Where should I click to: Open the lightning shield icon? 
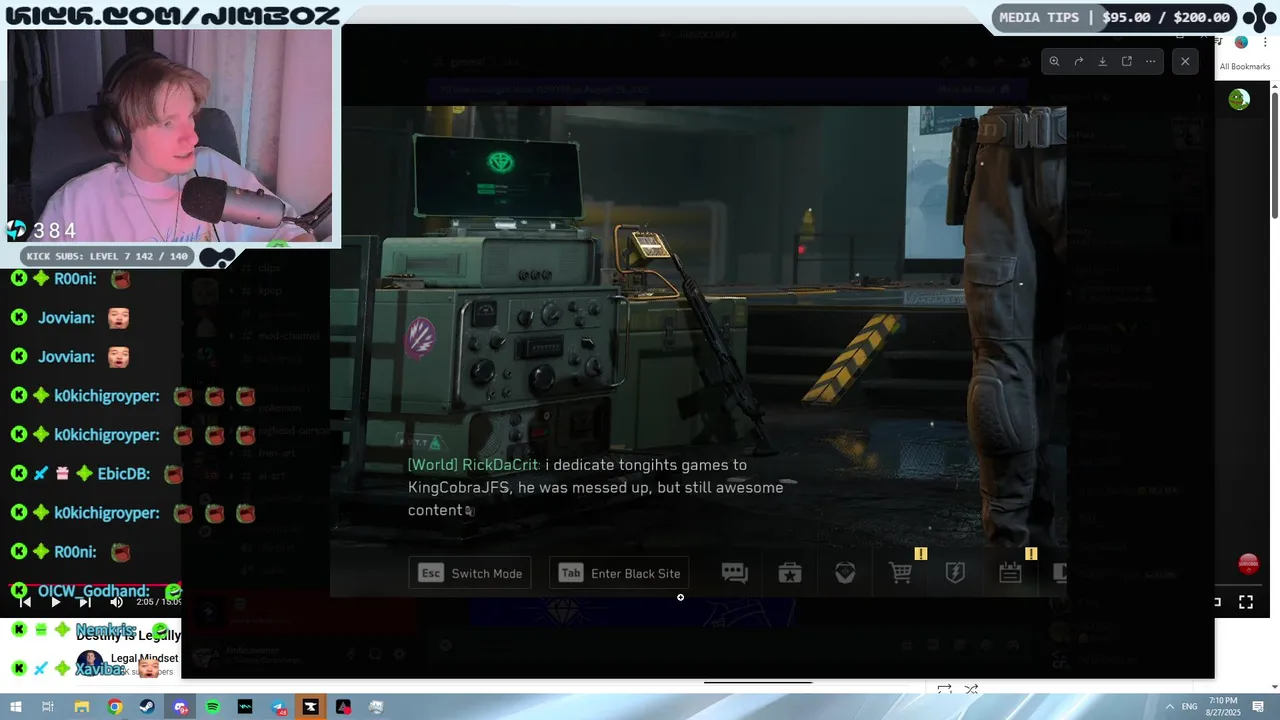coord(955,573)
